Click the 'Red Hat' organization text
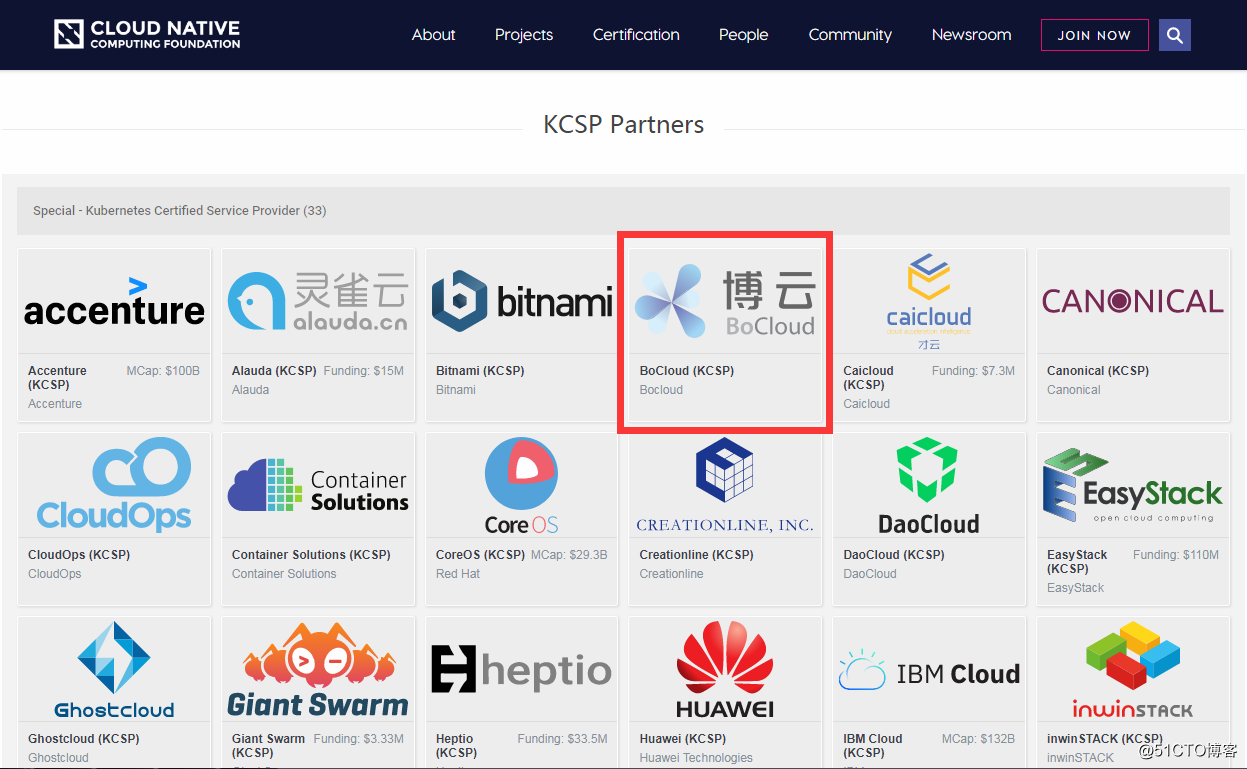This screenshot has height=769, width=1247. point(458,574)
